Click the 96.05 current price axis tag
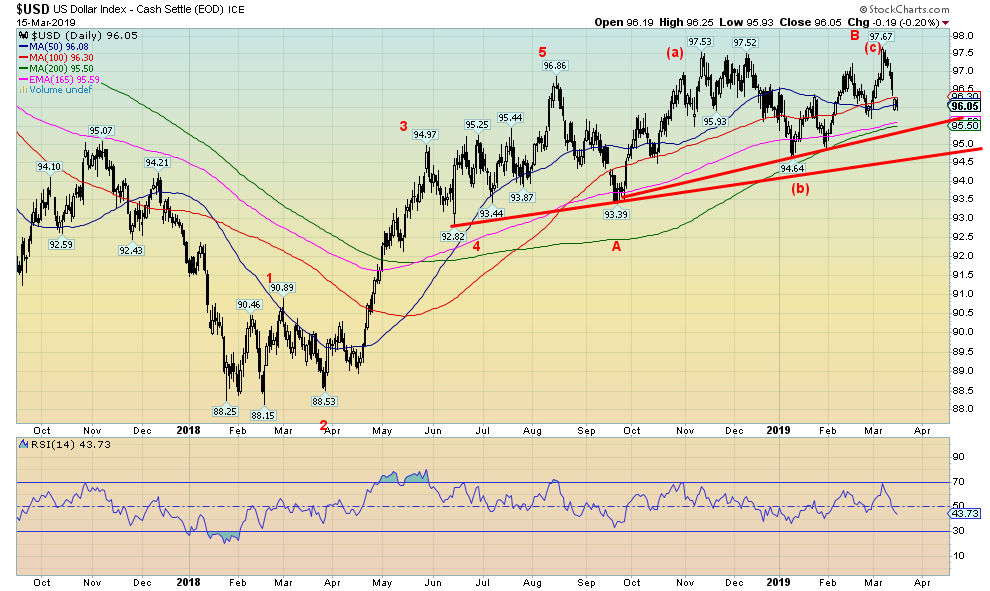The height and width of the screenshot is (591, 990). pos(965,106)
